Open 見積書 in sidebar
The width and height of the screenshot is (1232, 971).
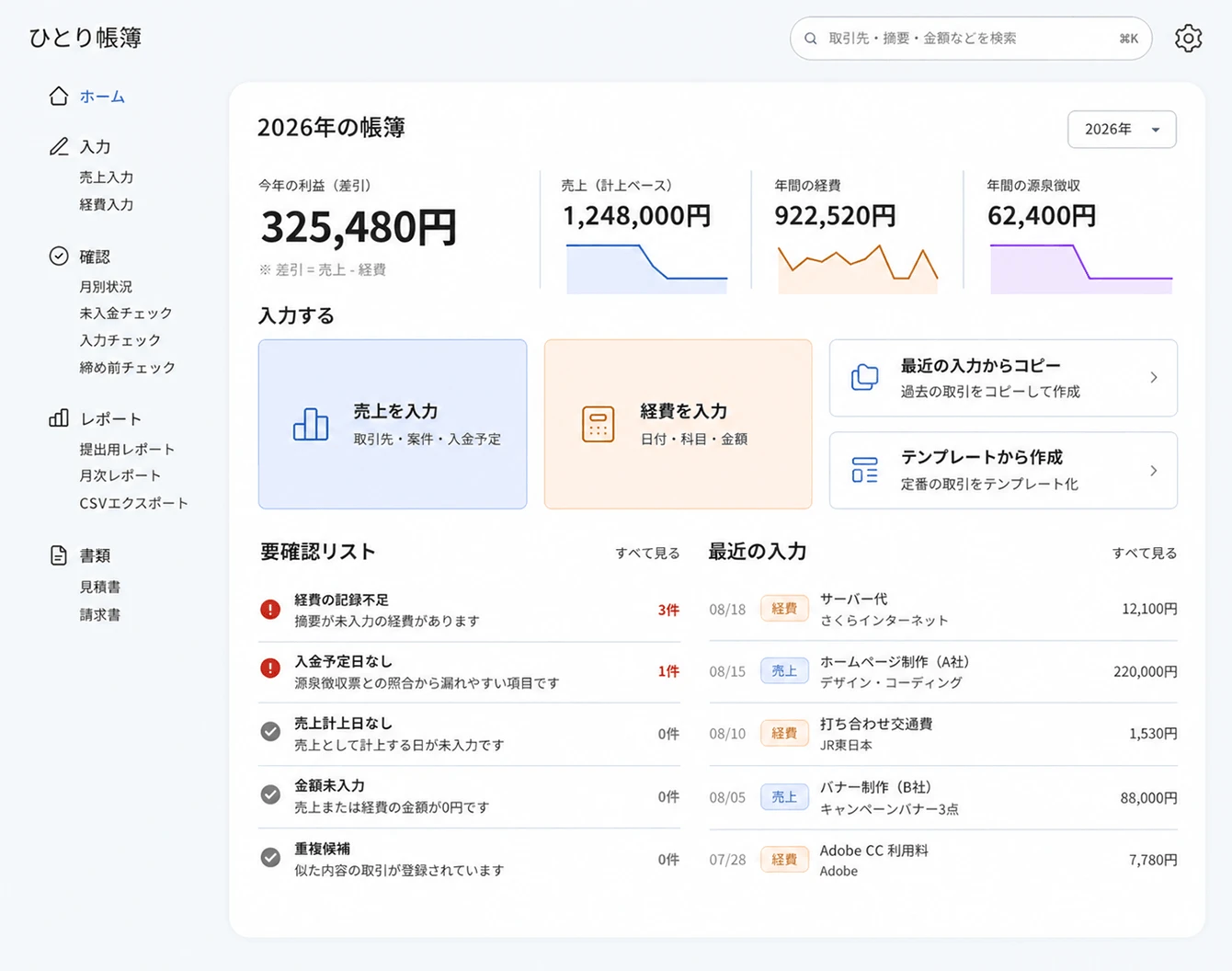pyautogui.click(x=99, y=587)
